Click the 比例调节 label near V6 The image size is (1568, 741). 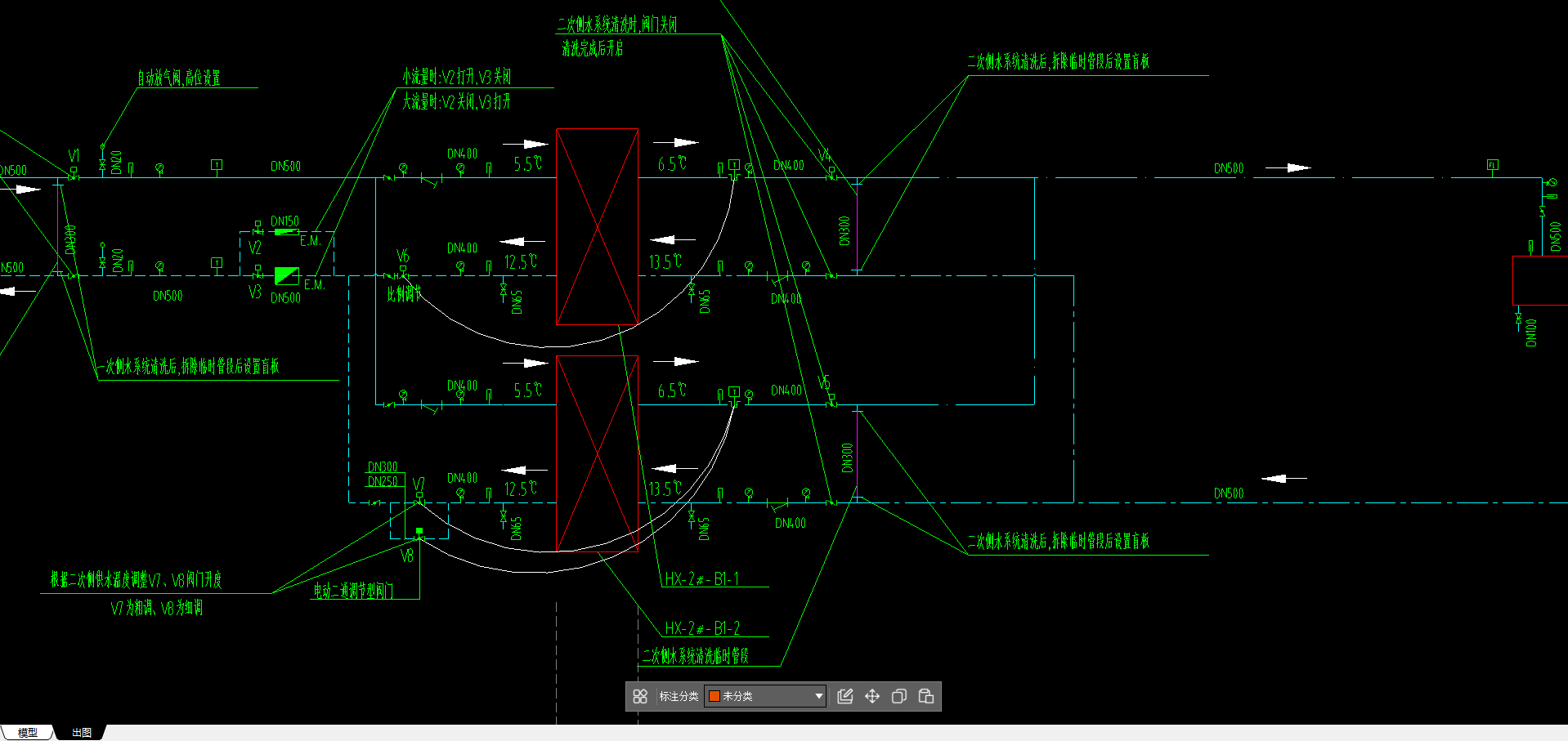click(404, 293)
